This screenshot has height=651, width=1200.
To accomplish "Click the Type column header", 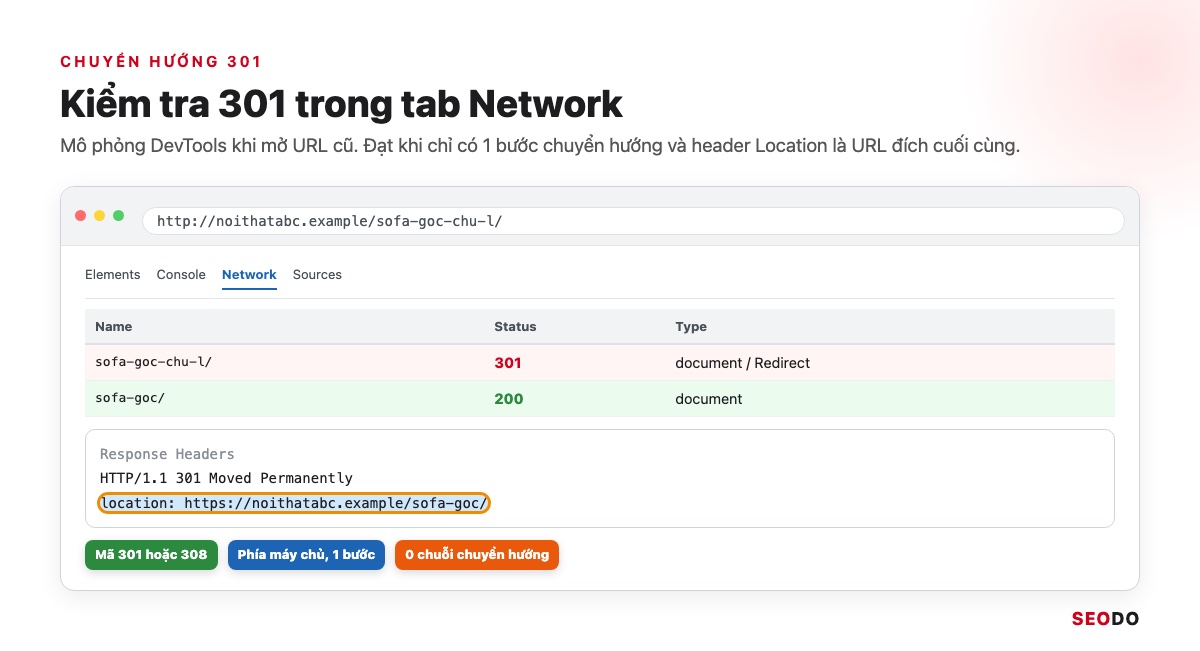I will click(x=691, y=327).
